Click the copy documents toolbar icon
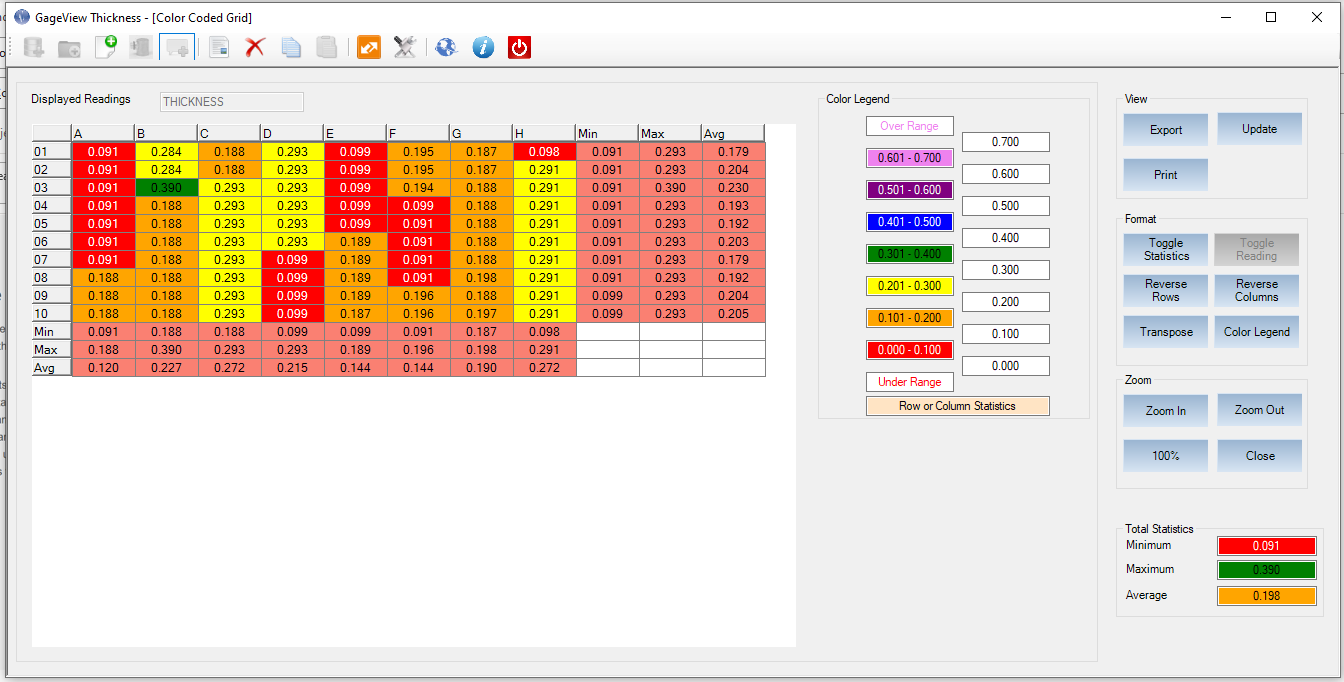This screenshot has width=1344, height=682. point(291,46)
